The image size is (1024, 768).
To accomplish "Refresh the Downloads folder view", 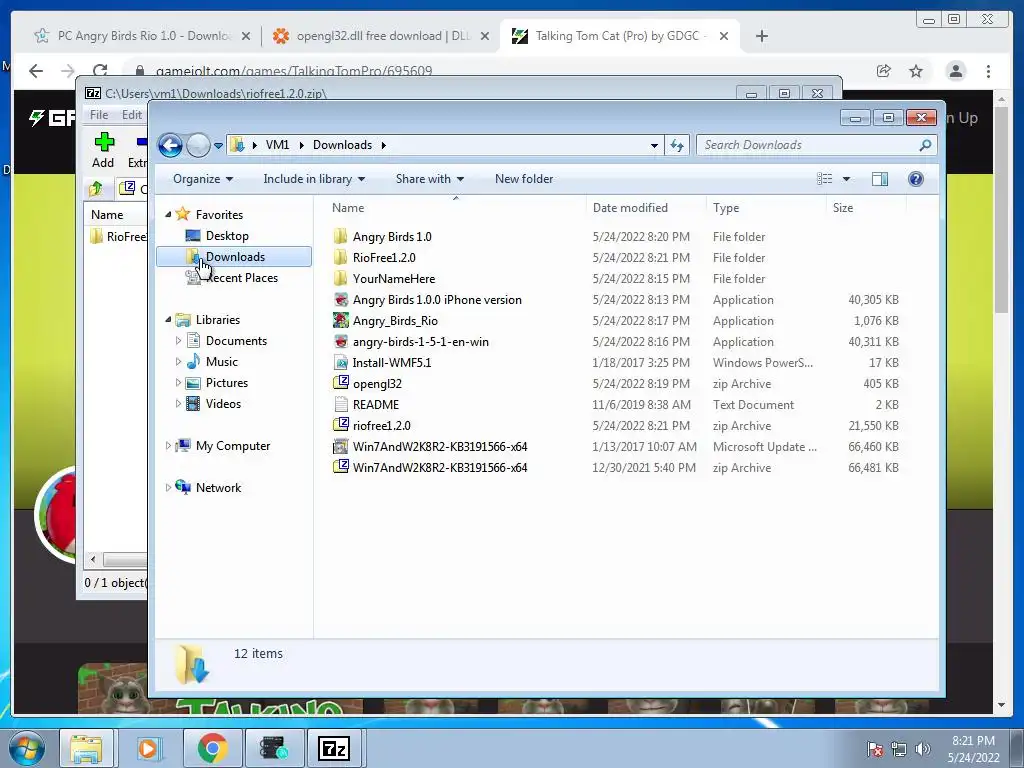I will pos(677,145).
